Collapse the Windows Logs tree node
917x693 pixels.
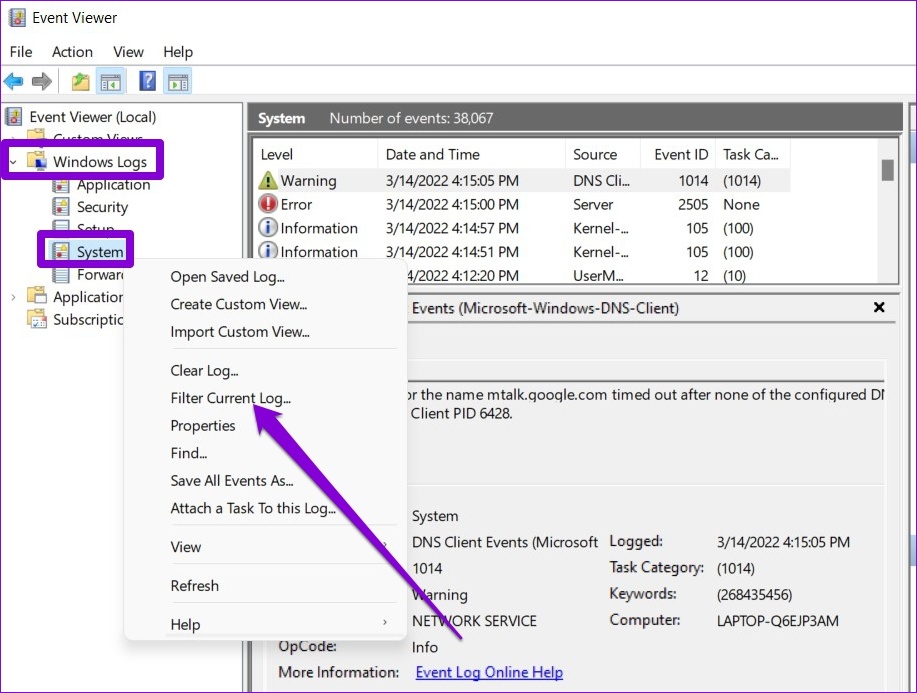pyautogui.click(x=14, y=161)
